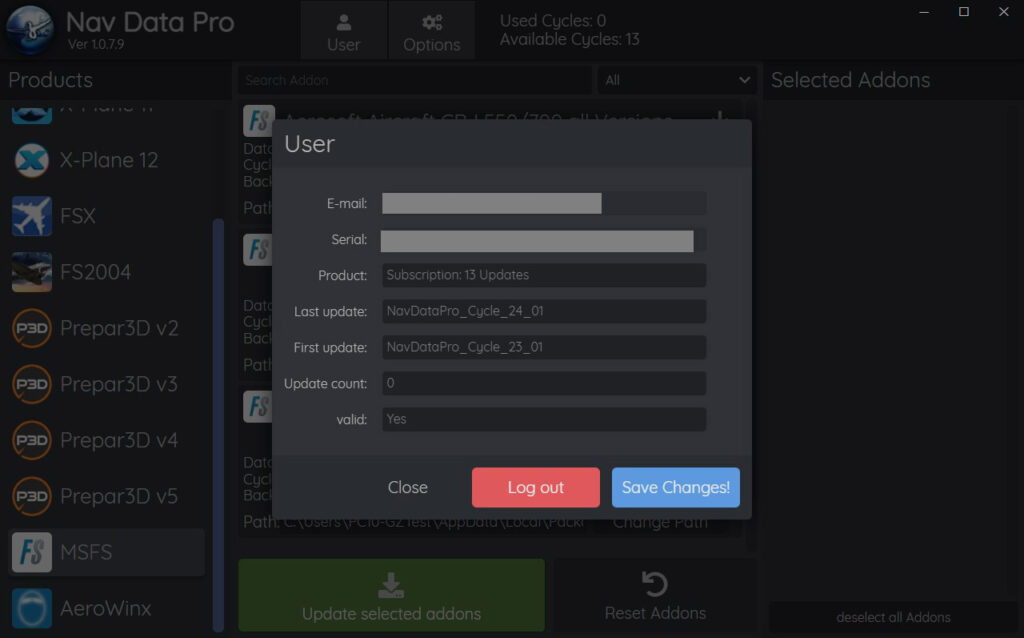
Task: Choose Prepar3D v4 label in Products
Action: click(x=119, y=440)
